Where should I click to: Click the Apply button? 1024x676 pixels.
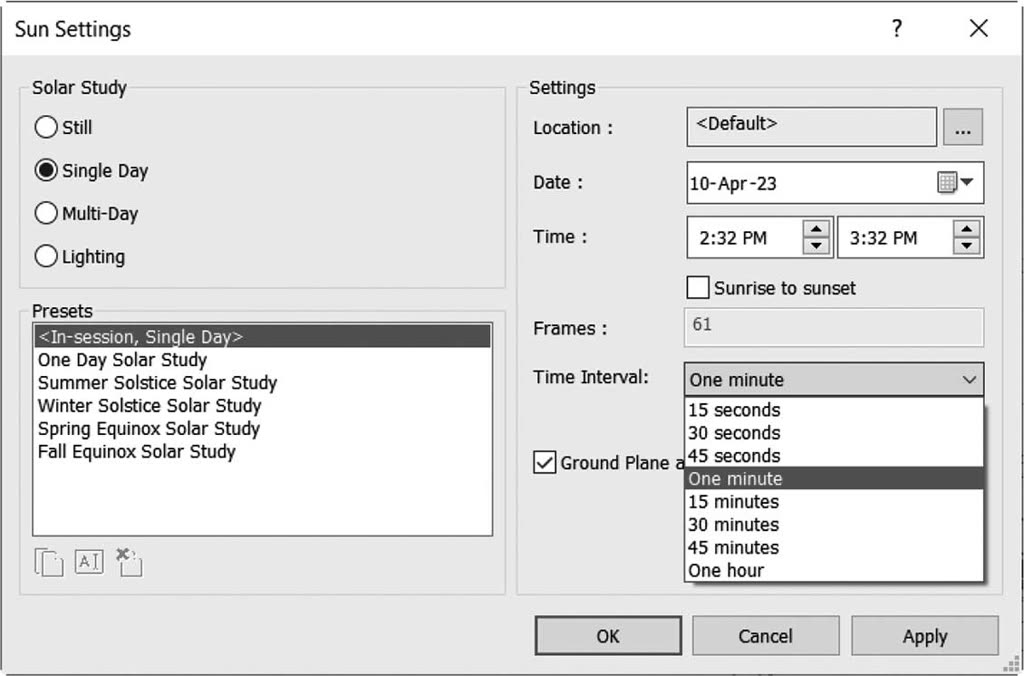(925, 636)
